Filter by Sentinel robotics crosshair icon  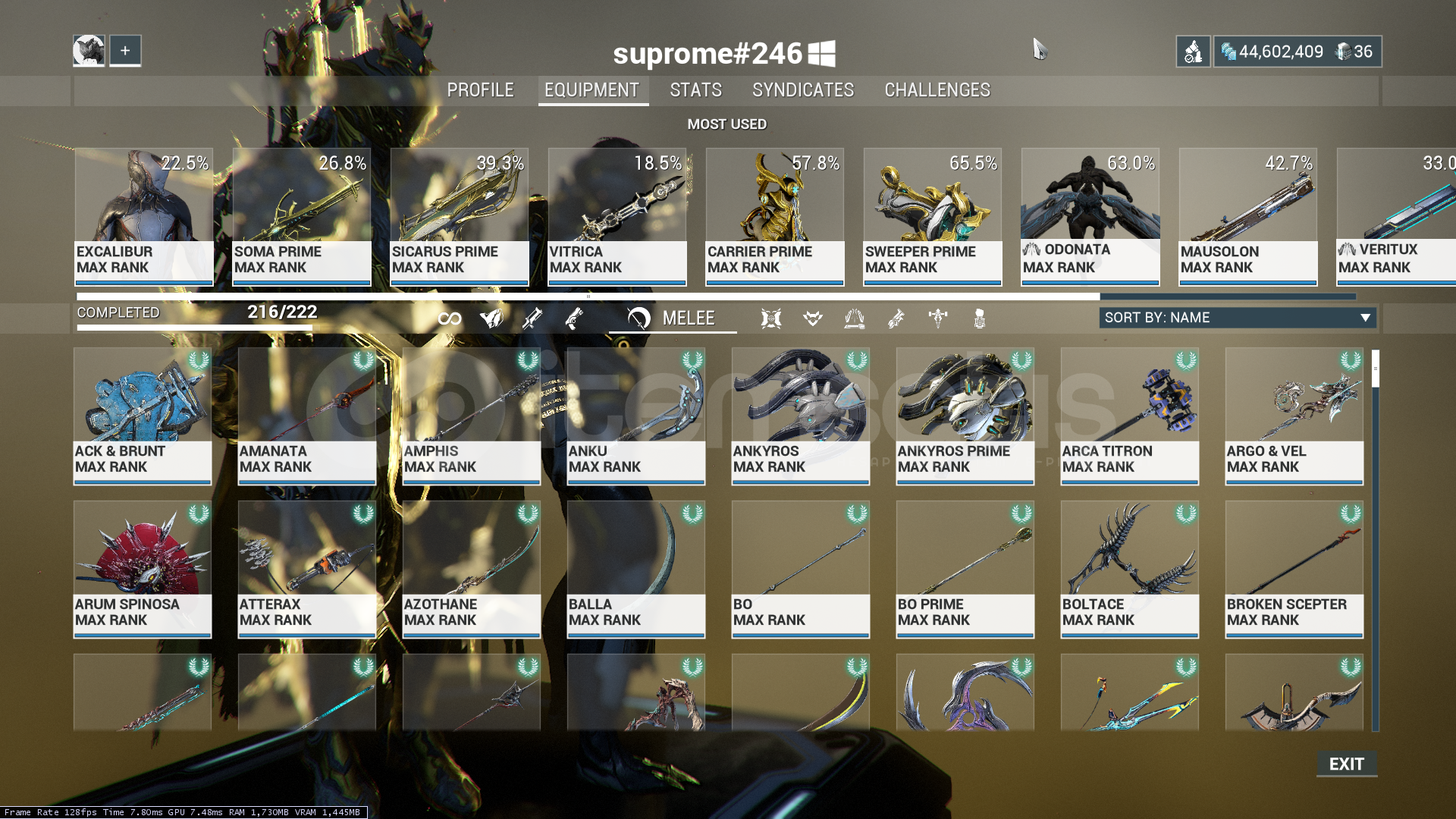point(771,318)
